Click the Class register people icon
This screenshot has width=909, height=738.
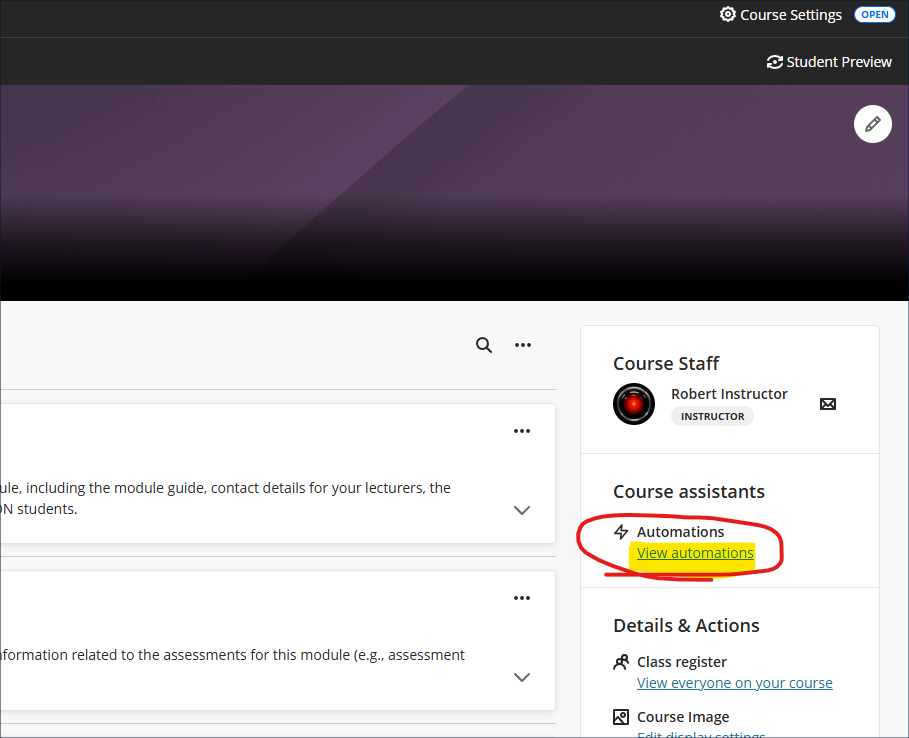(x=621, y=662)
